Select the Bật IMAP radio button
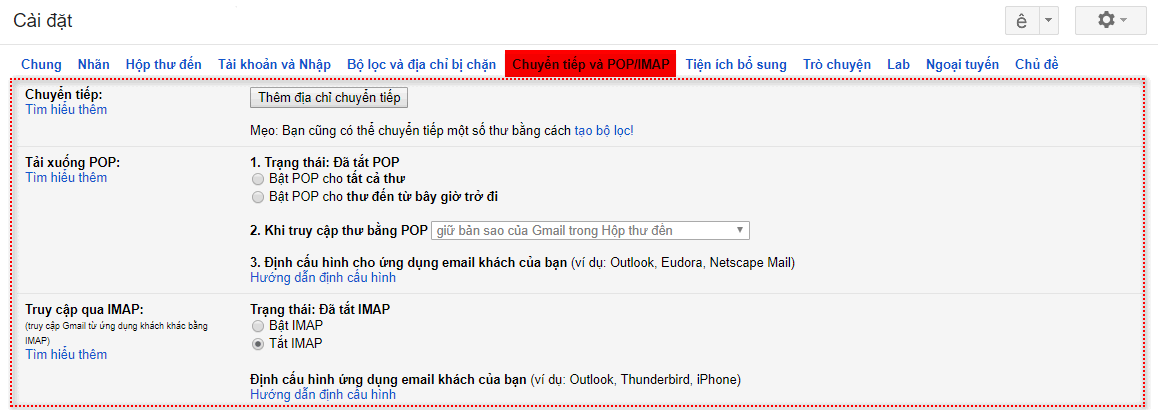Image resolution: width=1158 pixels, height=410 pixels. tap(257, 326)
